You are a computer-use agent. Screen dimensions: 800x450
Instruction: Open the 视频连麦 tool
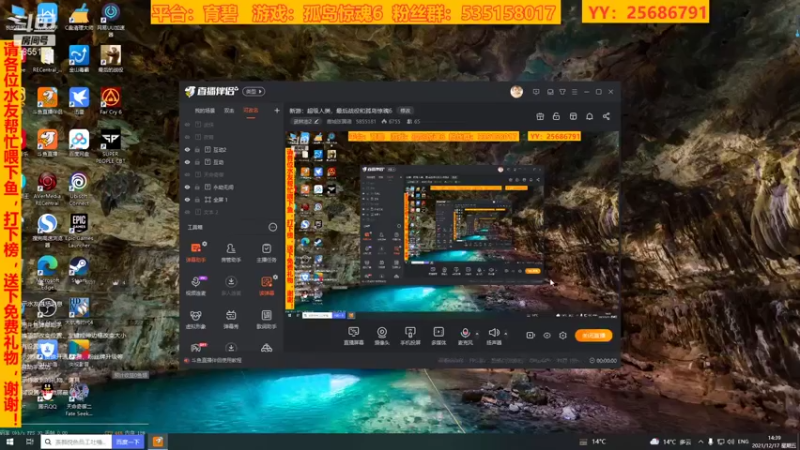coord(195,286)
